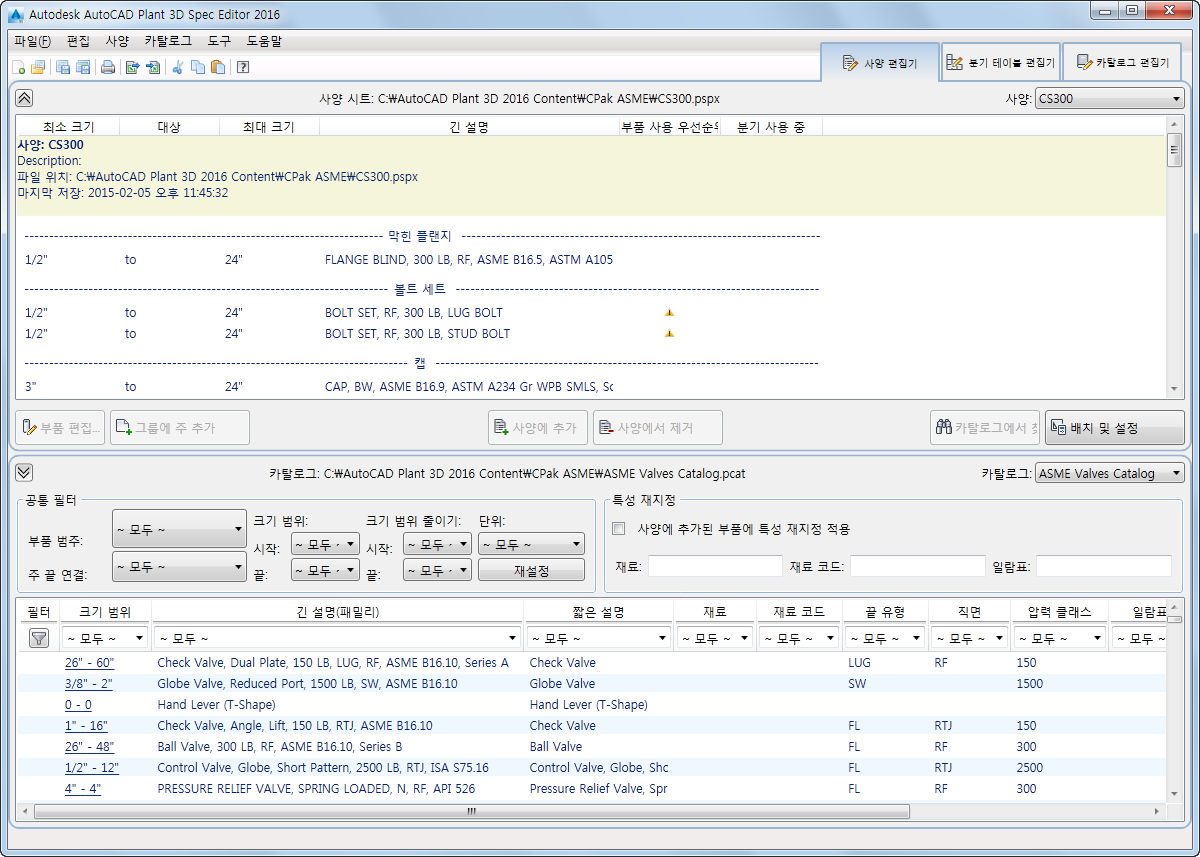This screenshot has width=1200, height=857.
Task: Click the Help question mark icon
Action: tap(243, 68)
